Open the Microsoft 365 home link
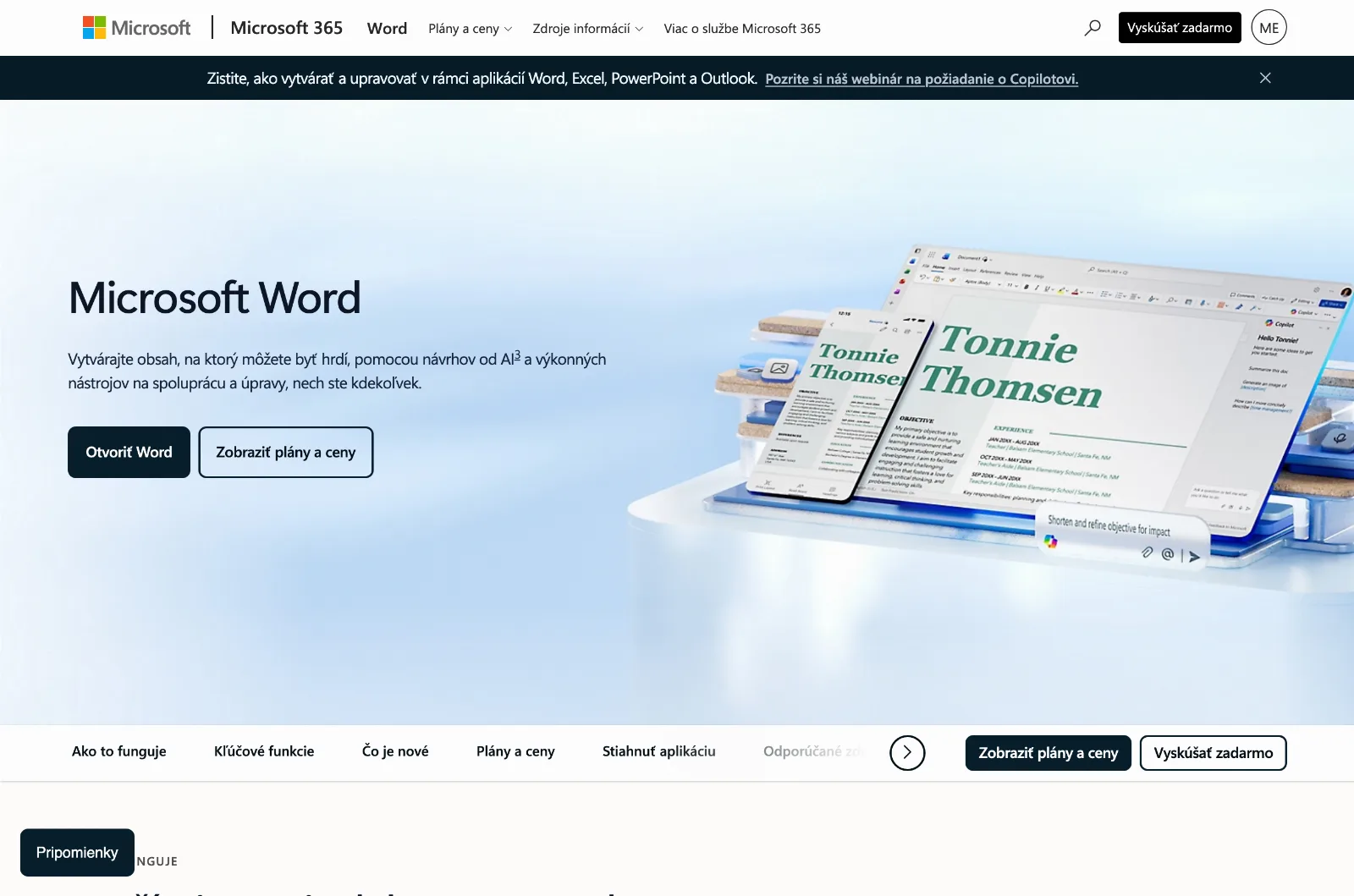The width and height of the screenshot is (1354, 896). tap(286, 28)
